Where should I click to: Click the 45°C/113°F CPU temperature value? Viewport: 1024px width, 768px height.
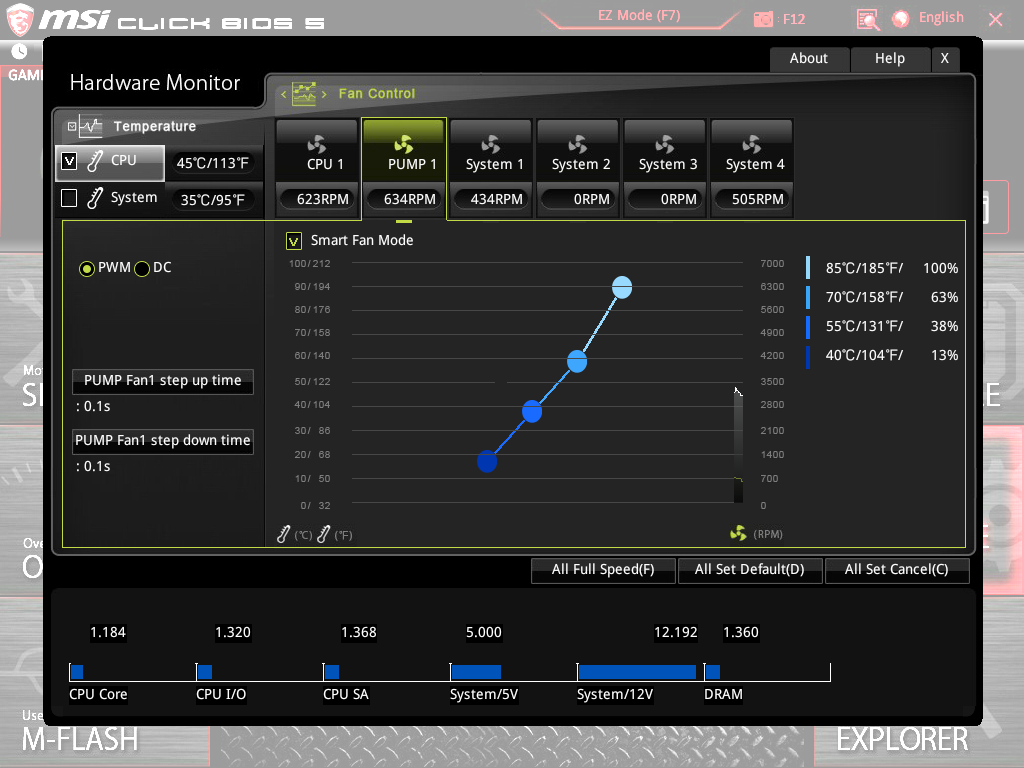point(213,163)
